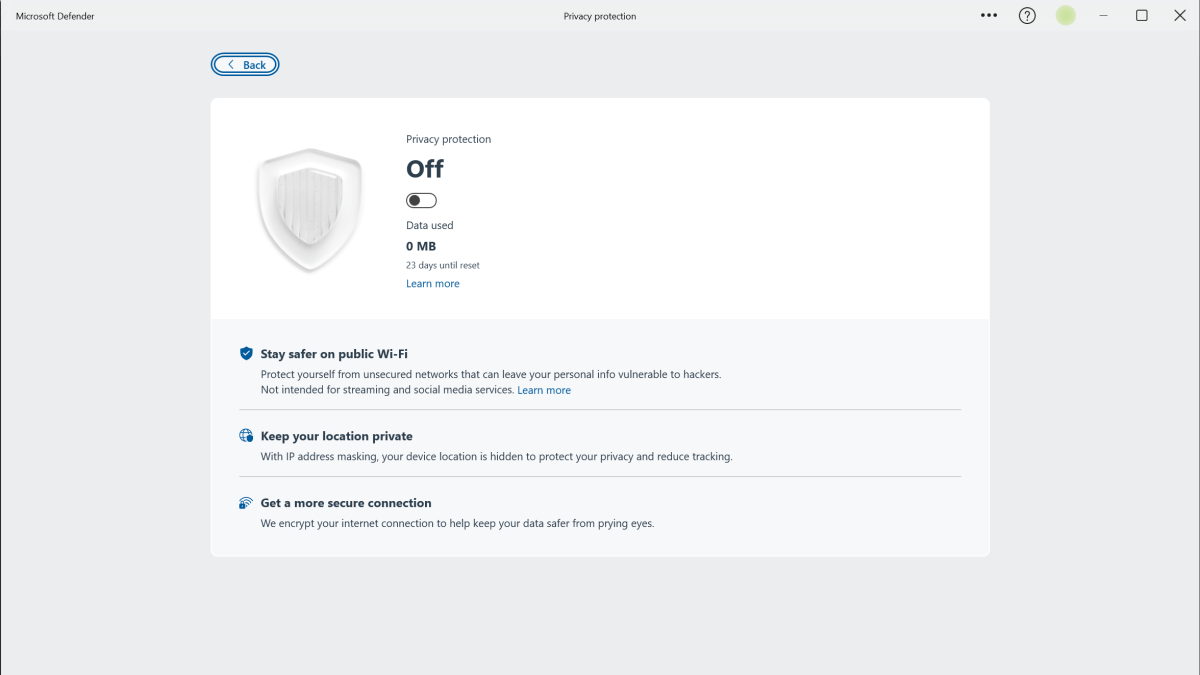This screenshot has height=675, width=1200.
Task: Click the '0 MB' data used value
Action: pyautogui.click(x=421, y=246)
